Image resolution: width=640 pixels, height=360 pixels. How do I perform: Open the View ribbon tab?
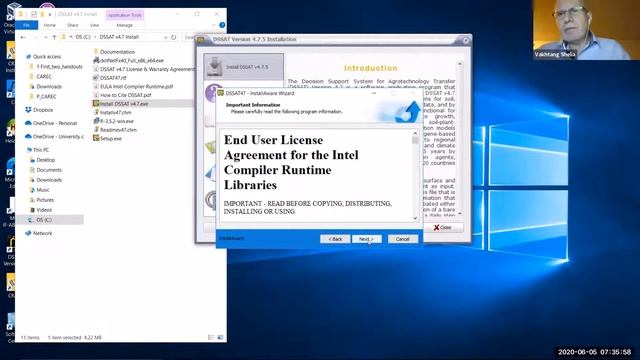[94, 25]
